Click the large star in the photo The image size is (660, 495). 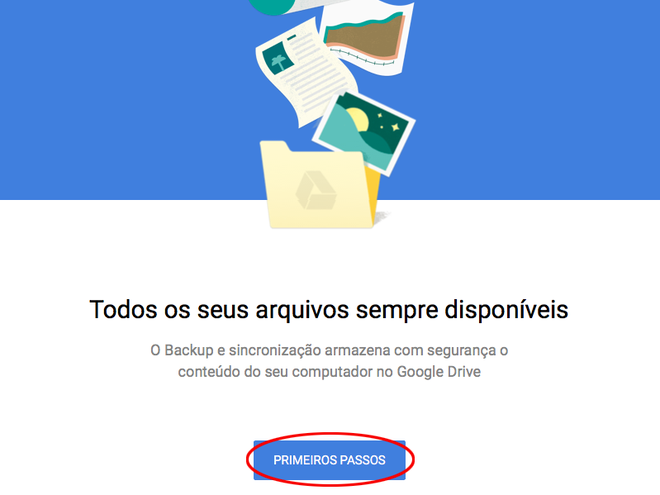(395, 126)
